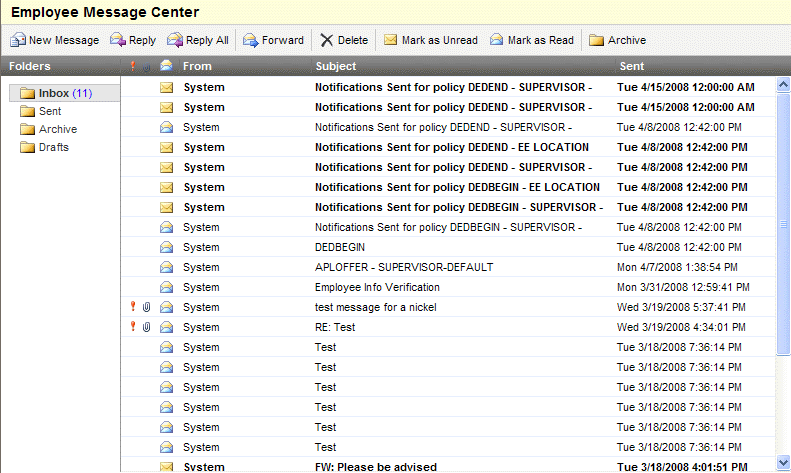
Task: Sort messages by From column
Action: 198,66
